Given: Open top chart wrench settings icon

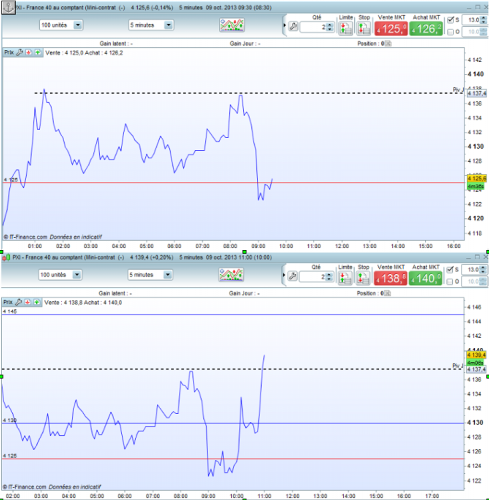Looking at the screenshot, I should 293,26.
